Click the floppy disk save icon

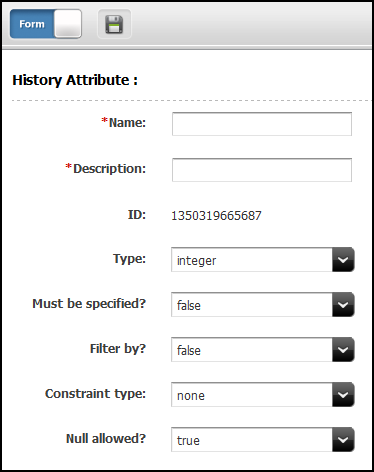coord(114,24)
